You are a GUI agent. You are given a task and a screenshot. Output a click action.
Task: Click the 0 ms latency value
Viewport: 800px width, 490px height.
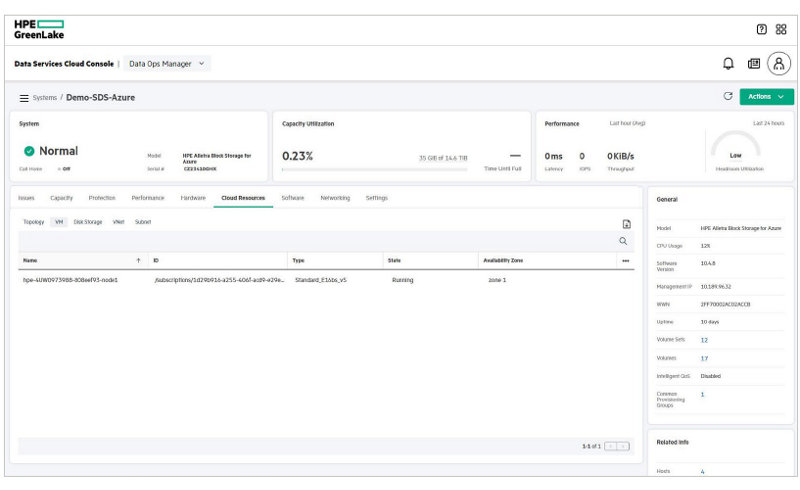click(x=553, y=156)
